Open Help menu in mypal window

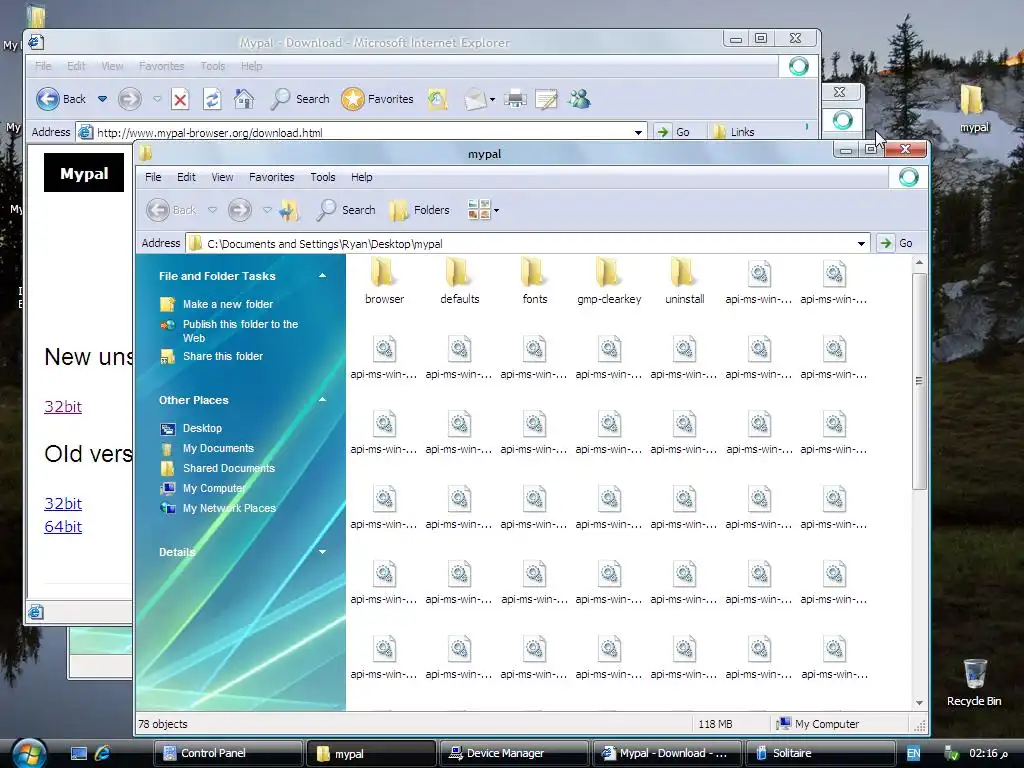[x=361, y=178]
